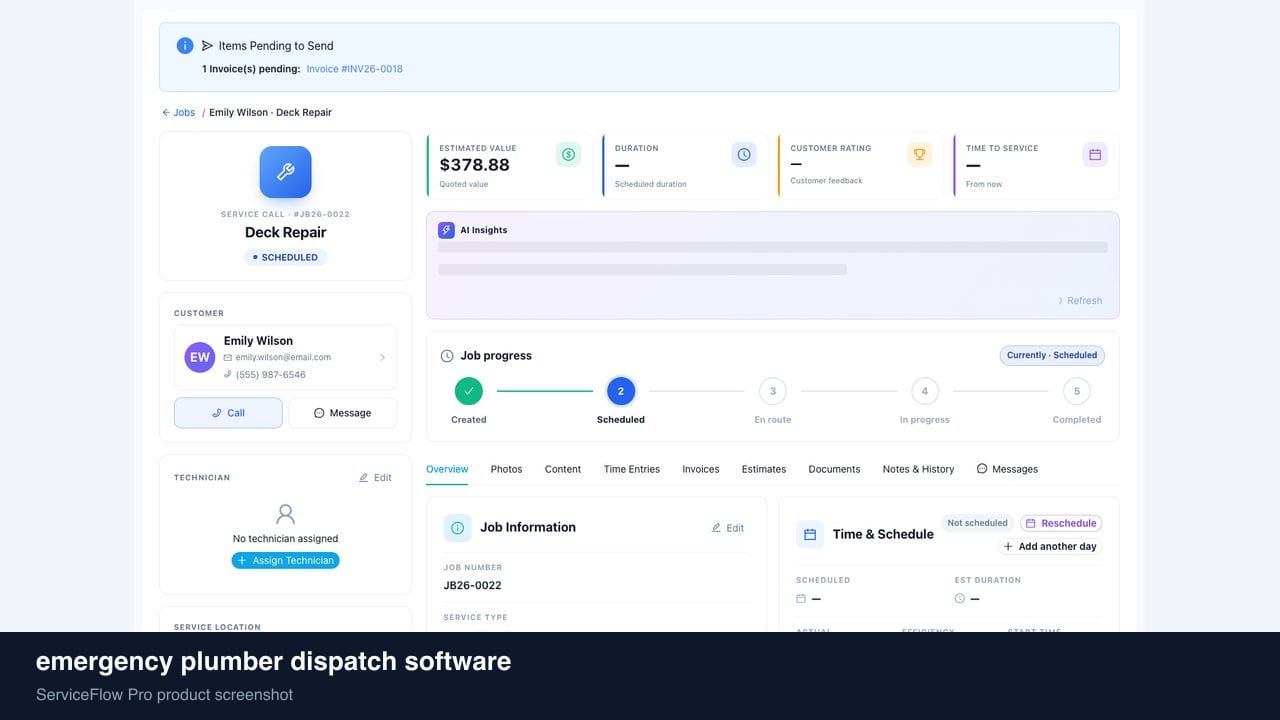Click the envelope icon next to Emily's email
This screenshot has height=720, width=1280.
pyautogui.click(x=228, y=357)
